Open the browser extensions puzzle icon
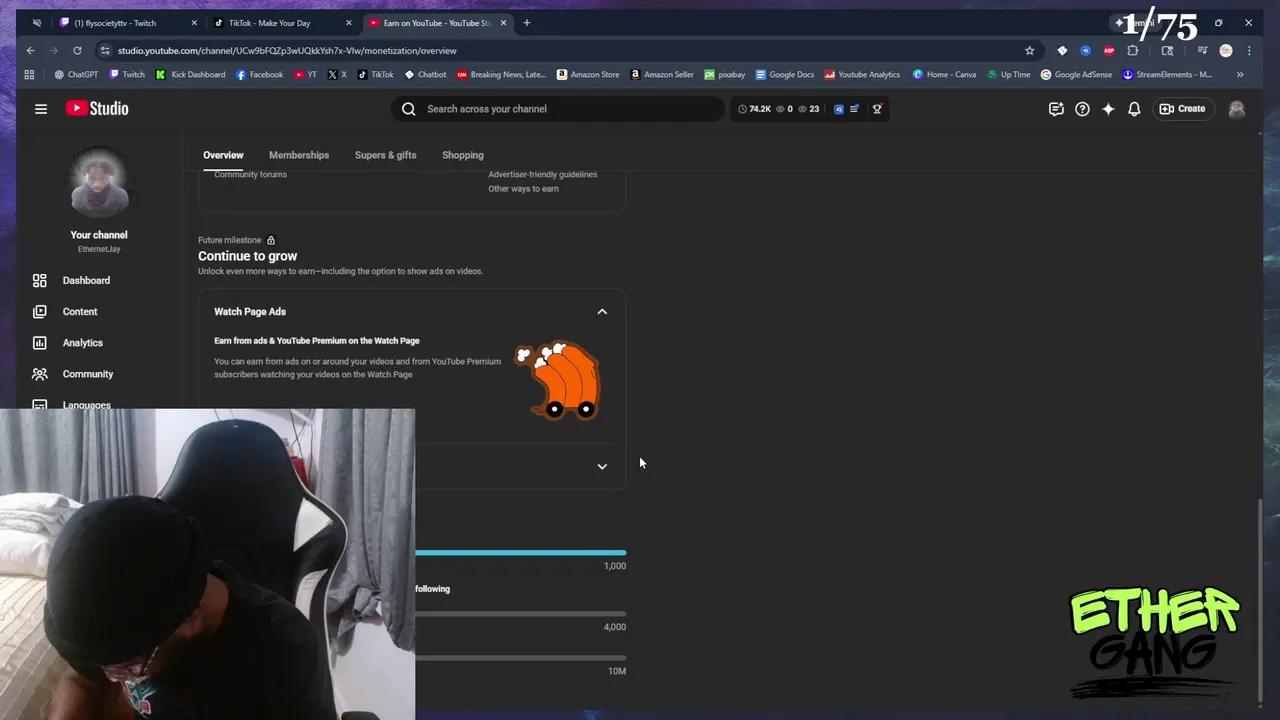 pos(1133,50)
